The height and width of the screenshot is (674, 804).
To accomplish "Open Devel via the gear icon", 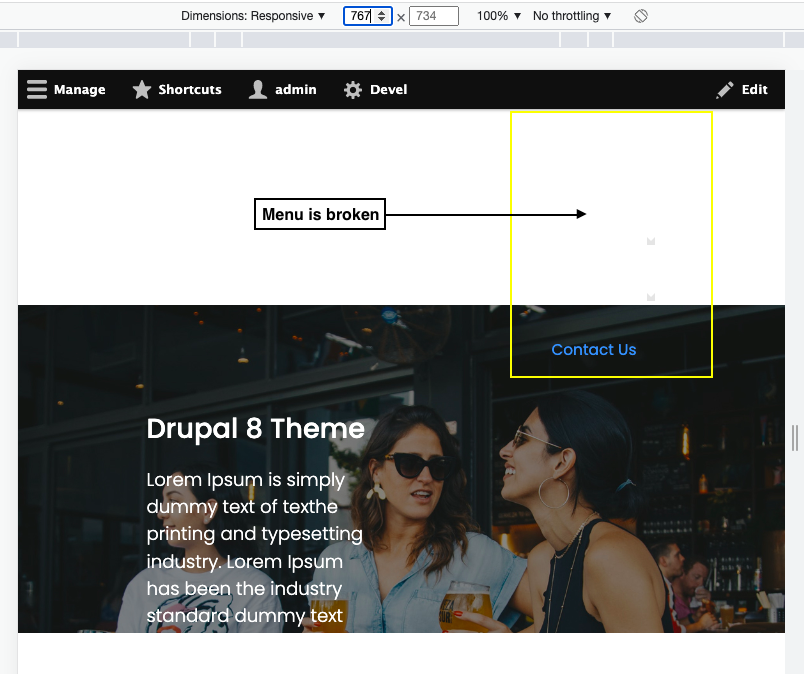I will [x=352, y=89].
